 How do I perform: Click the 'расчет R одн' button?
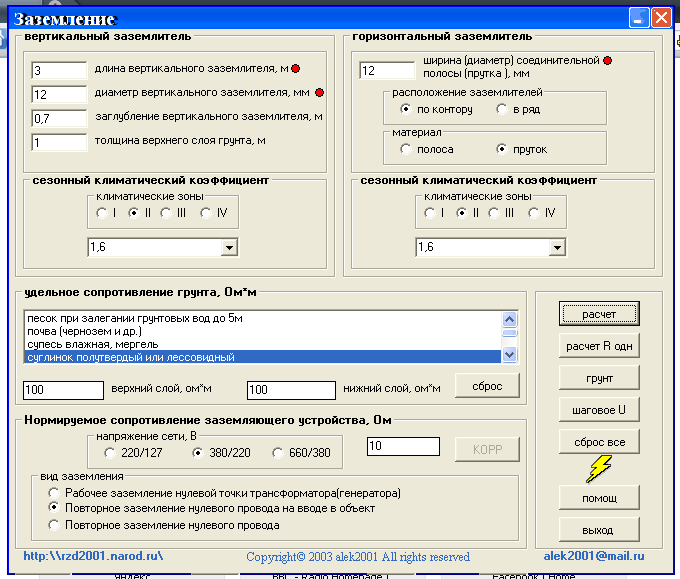coord(599,346)
